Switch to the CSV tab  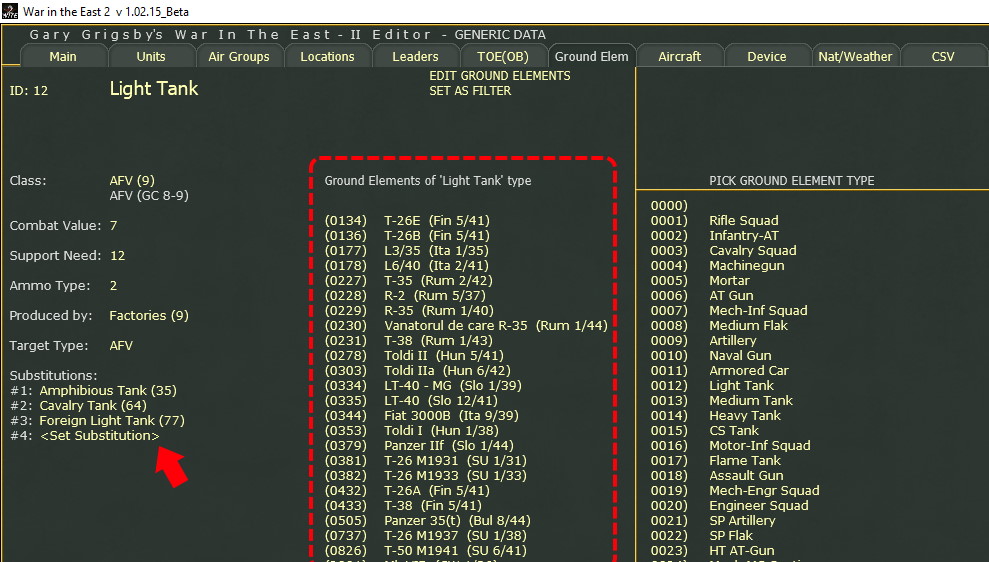[943, 56]
